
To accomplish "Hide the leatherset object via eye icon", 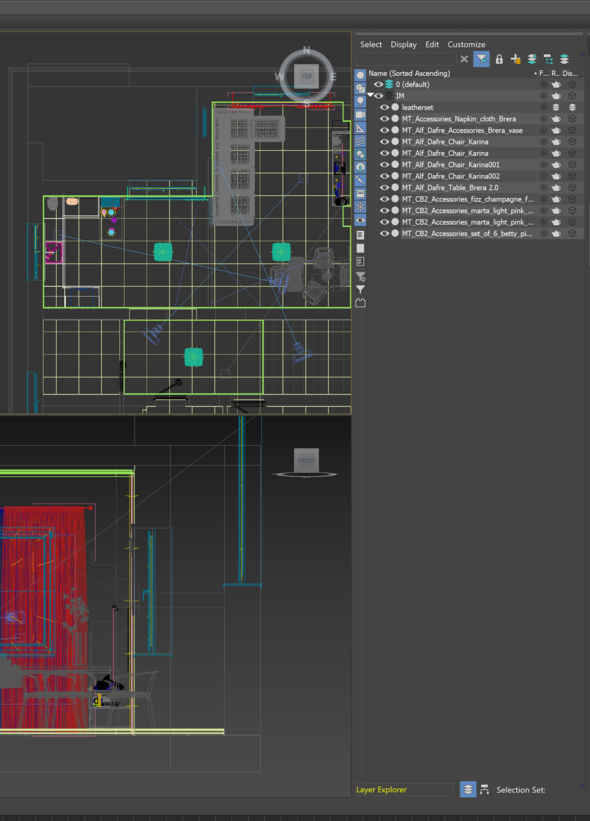I will pyautogui.click(x=385, y=107).
